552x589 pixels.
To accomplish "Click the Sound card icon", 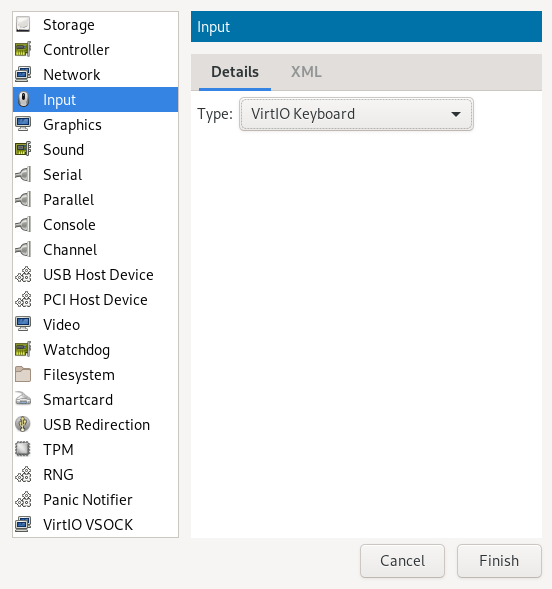I will 23,150.
